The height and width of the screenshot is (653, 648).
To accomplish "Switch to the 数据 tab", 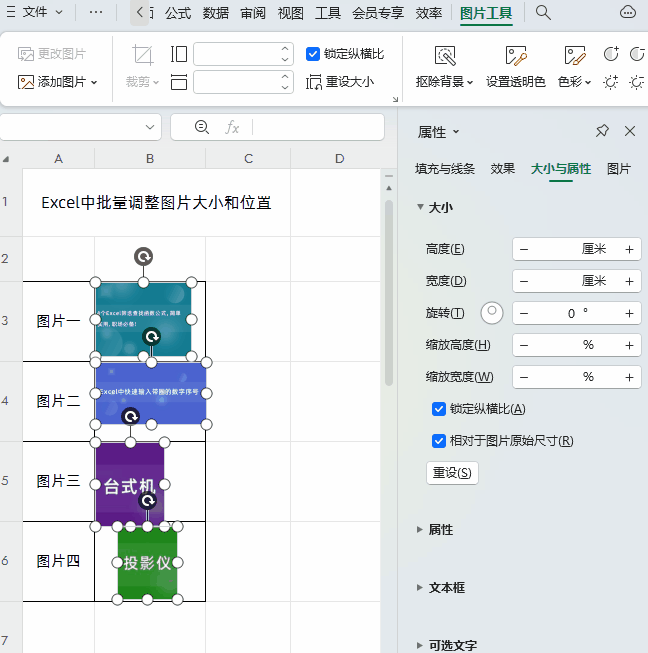I will pos(215,13).
